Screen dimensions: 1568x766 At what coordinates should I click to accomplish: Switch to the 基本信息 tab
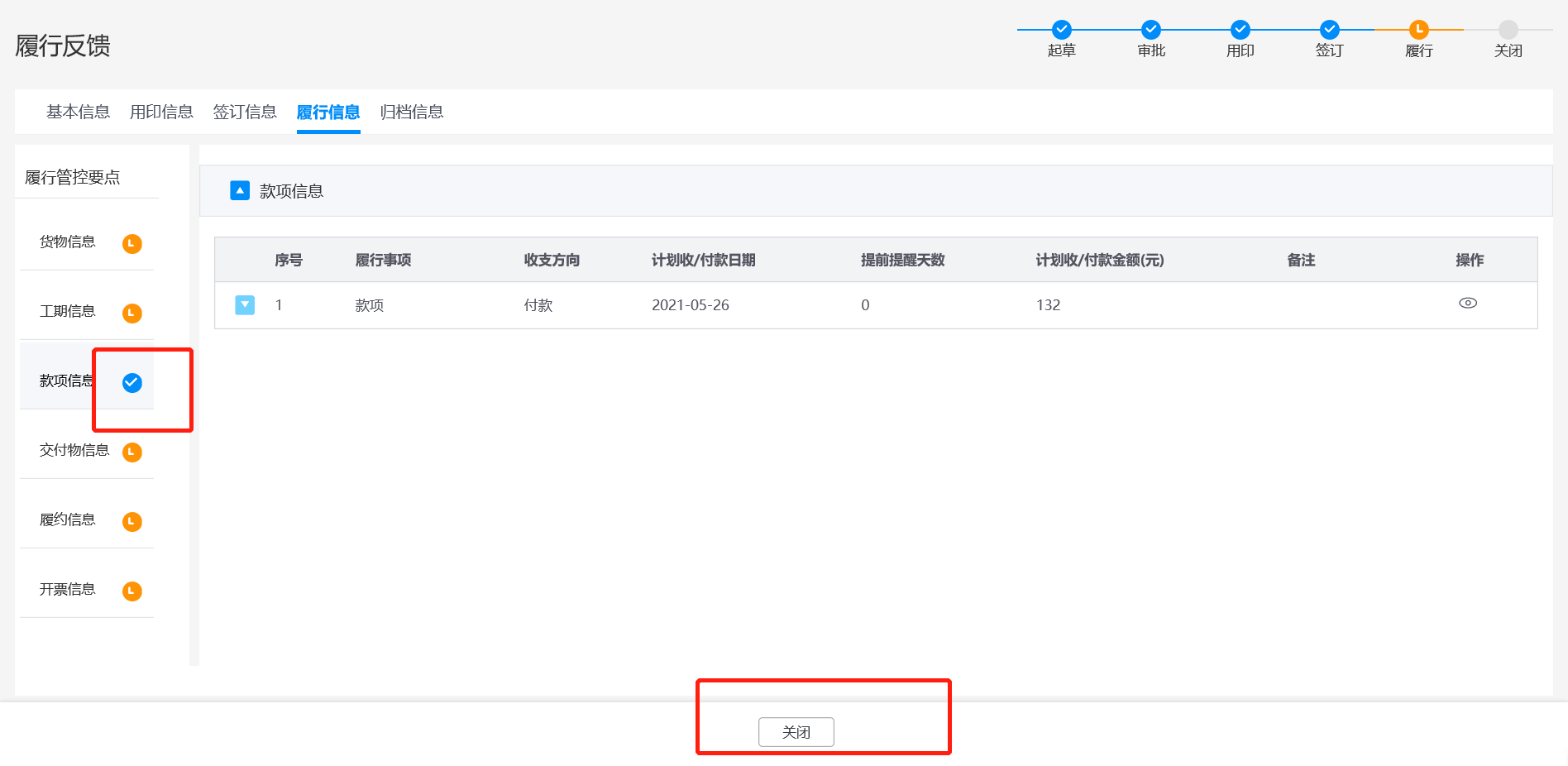pos(78,112)
